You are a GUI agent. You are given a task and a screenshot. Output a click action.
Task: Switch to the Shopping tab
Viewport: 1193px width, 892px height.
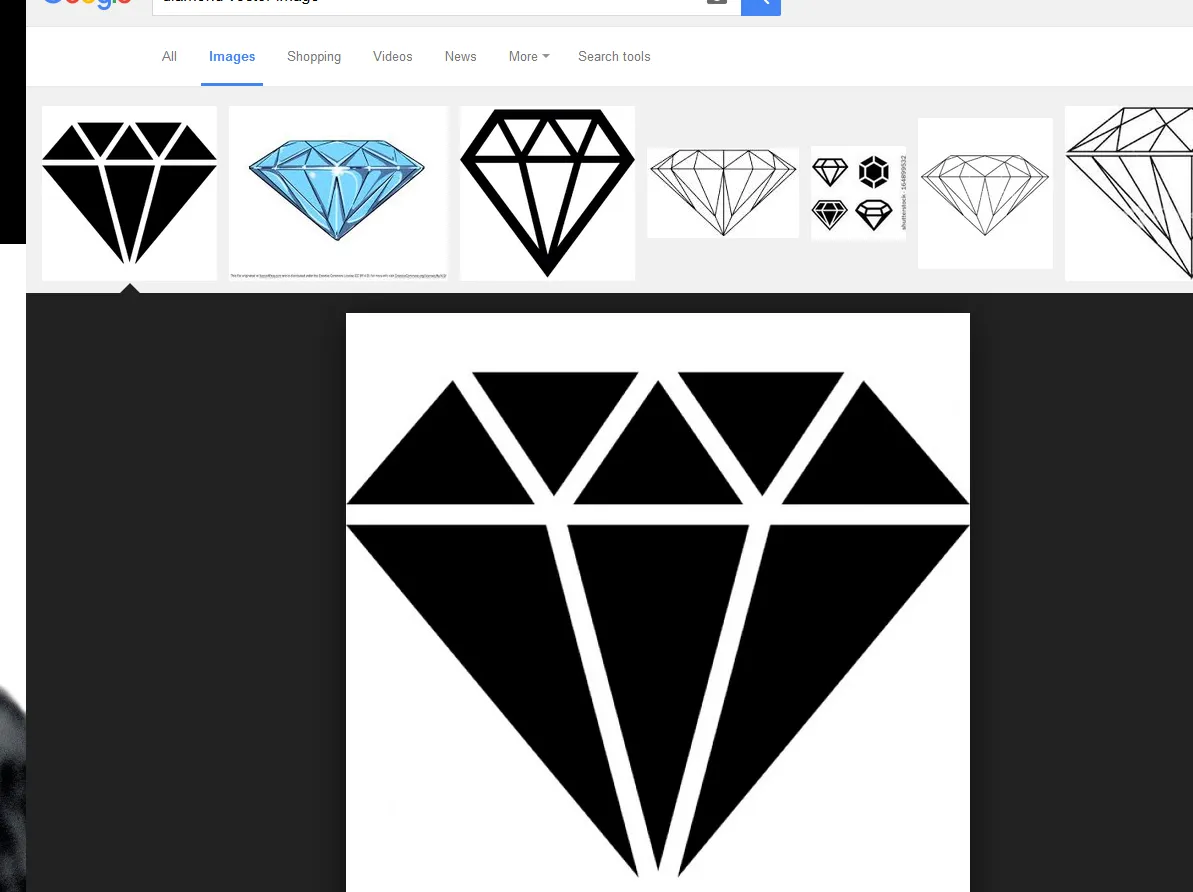[313, 56]
